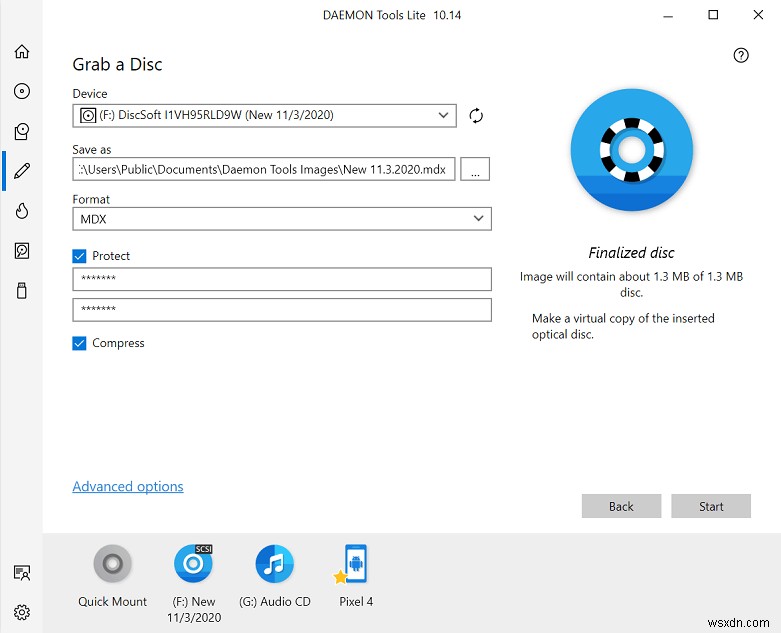Click the first password field

coord(282,279)
